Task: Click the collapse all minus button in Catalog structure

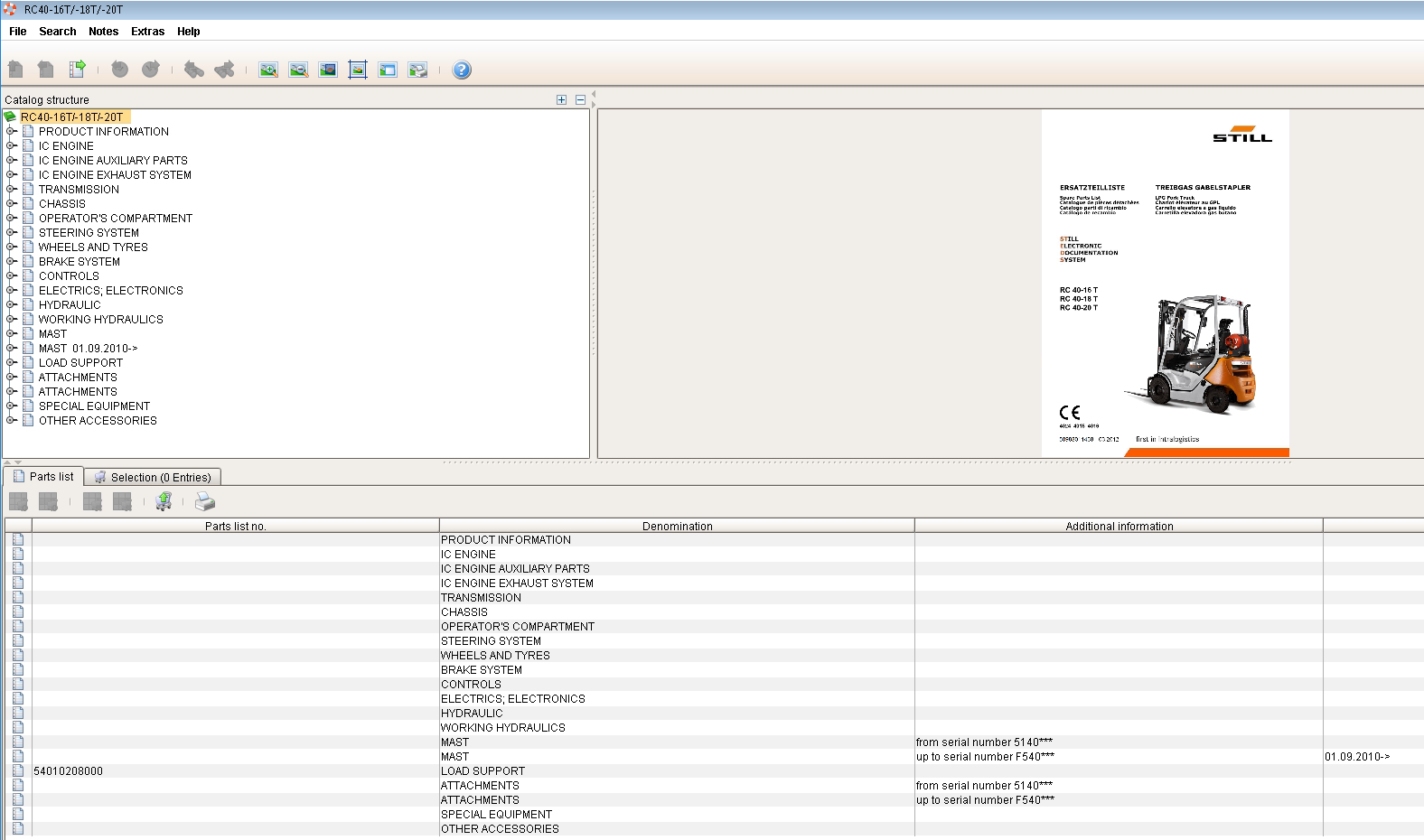Action: point(580,99)
